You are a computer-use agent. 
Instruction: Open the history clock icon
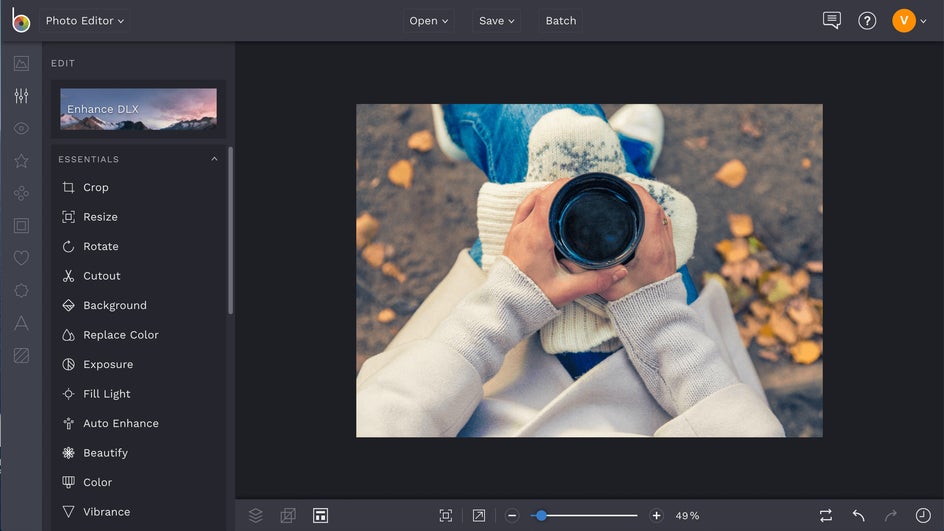[x=923, y=515]
